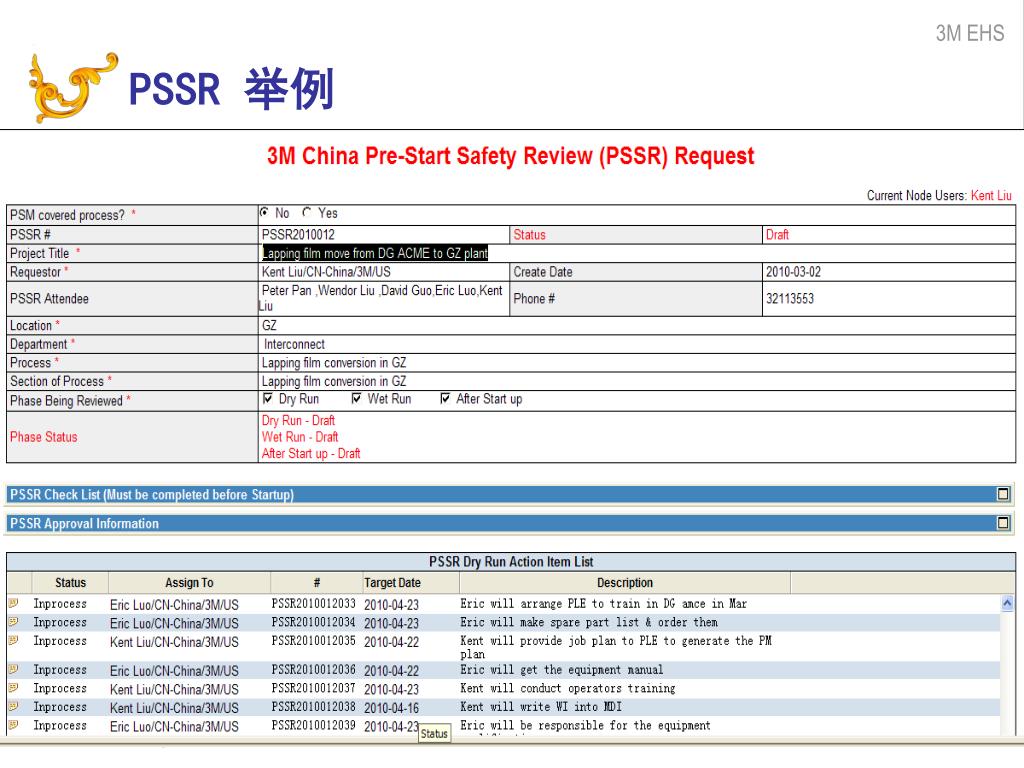This screenshot has width=1024, height=768.
Task: Click the Location value GZ
Action: pyautogui.click(x=269, y=325)
